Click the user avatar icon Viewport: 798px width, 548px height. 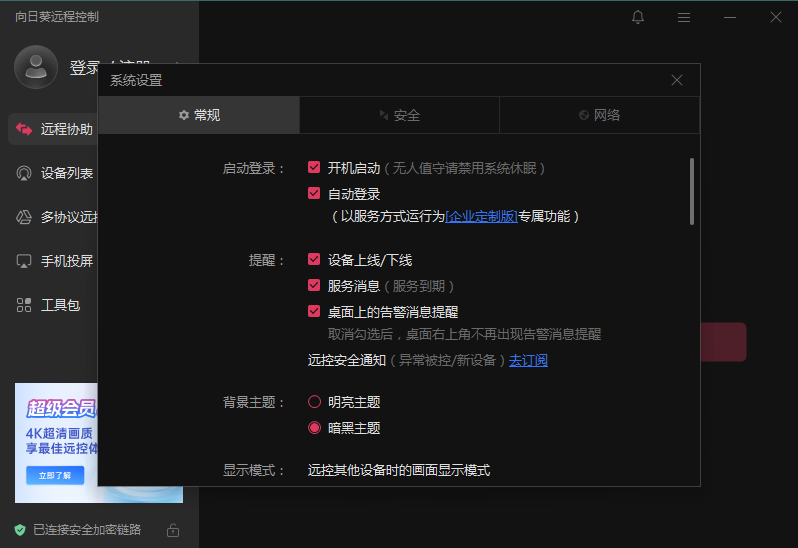click(x=36, y=67)
